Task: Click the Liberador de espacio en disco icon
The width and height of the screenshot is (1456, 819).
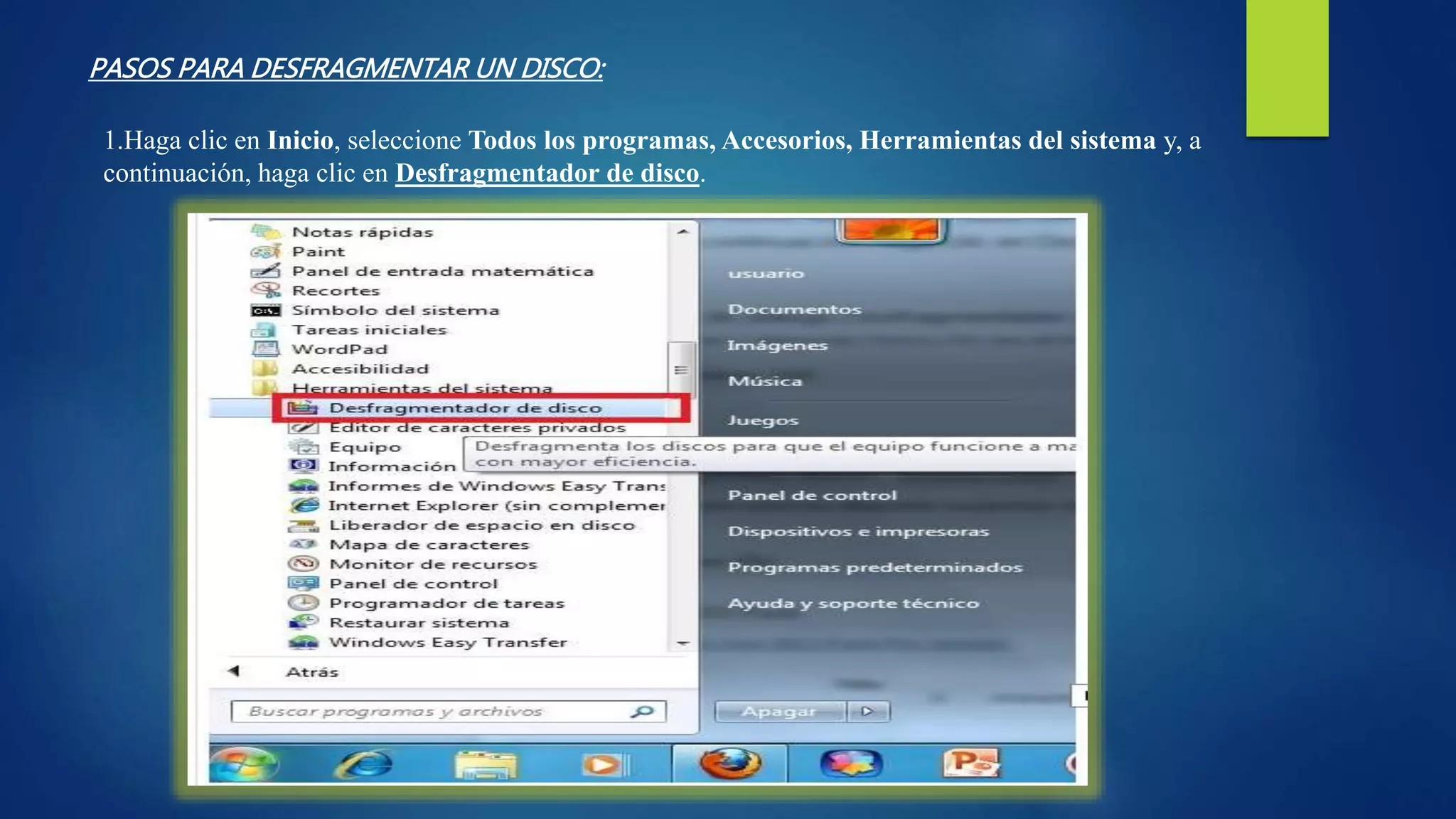Action: point(304,526)
